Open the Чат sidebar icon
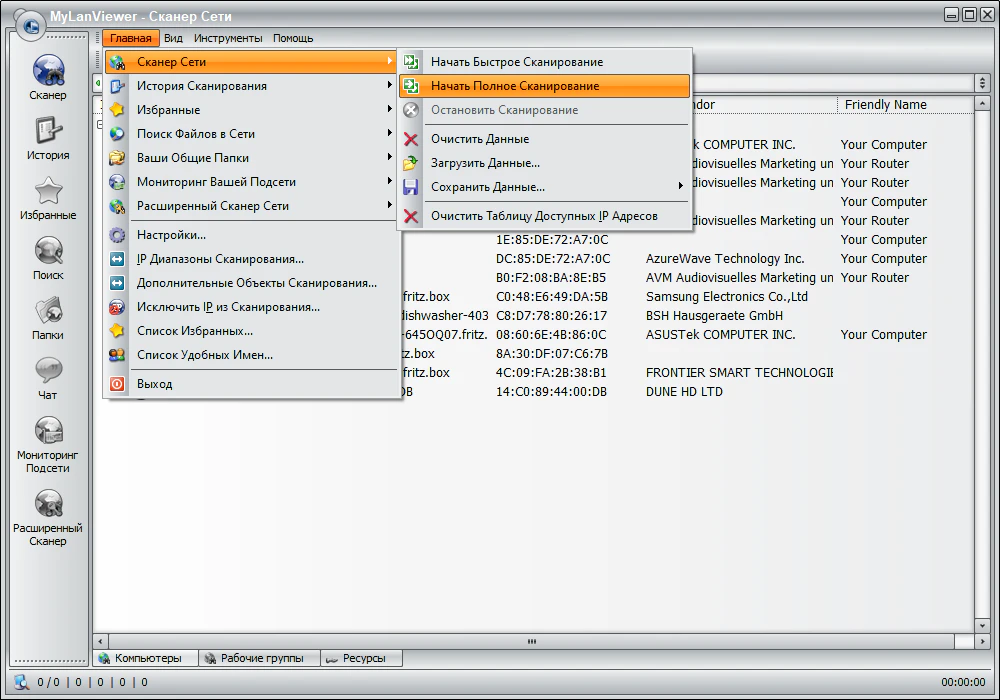Viewport: 1000px width, 700px height. 48,372
